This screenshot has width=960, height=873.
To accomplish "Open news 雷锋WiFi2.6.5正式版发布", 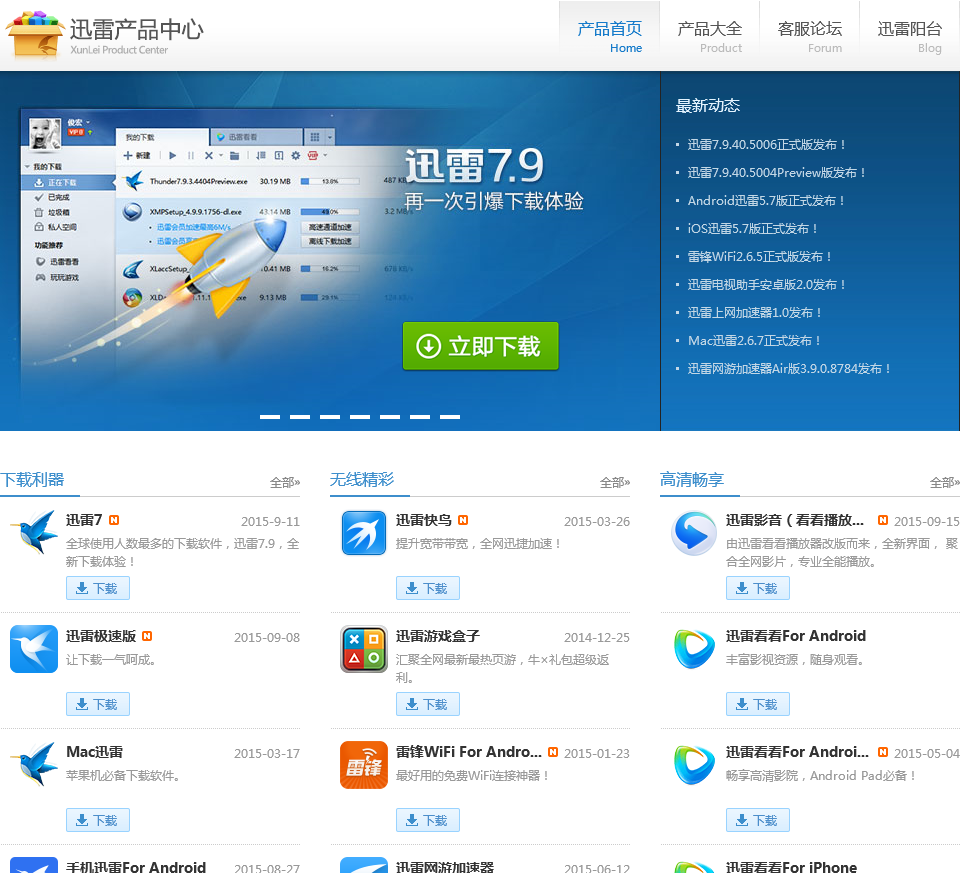I will click(x=759, y=257).
